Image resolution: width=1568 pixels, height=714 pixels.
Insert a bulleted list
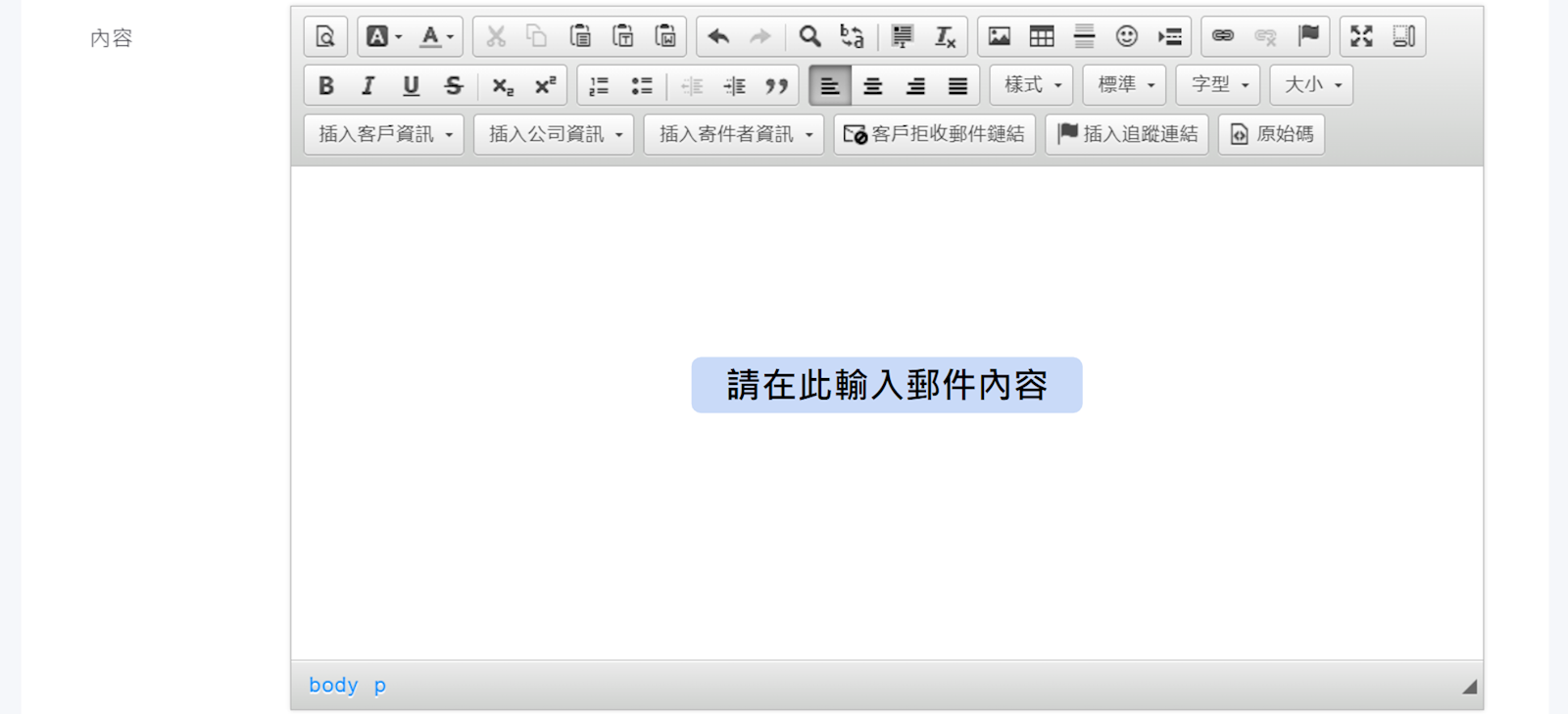click(x=642, y=86)
